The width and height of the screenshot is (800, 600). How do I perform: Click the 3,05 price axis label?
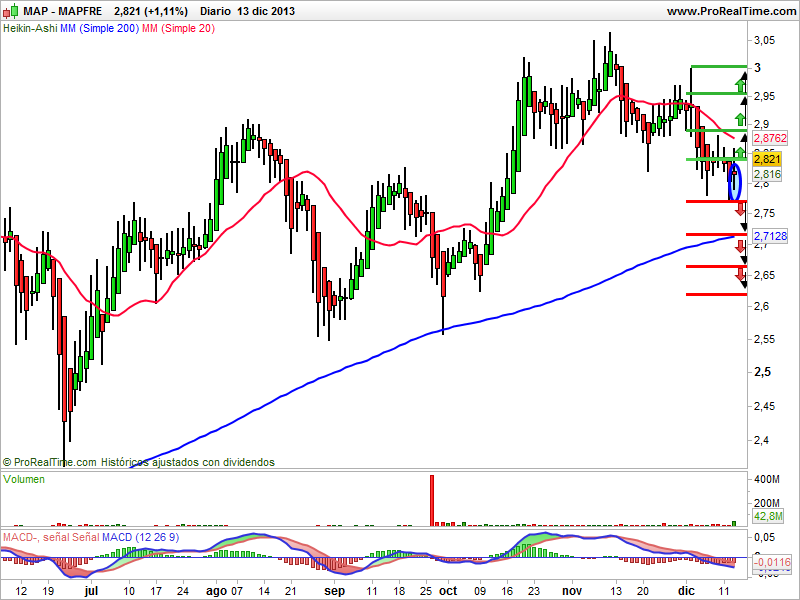[x=764, y=40]
